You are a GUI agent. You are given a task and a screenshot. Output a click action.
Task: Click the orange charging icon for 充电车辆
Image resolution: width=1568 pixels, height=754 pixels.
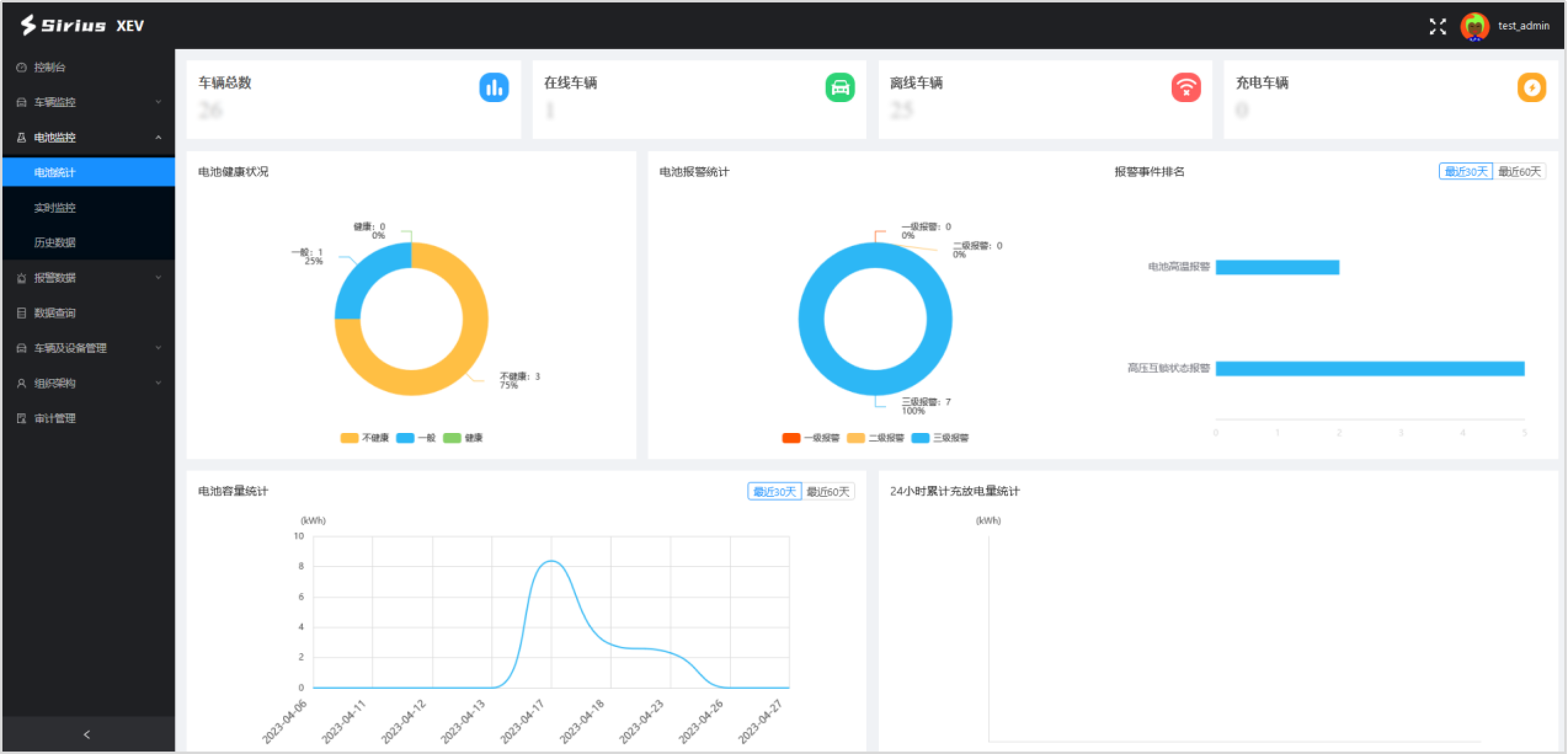pos(1532,87)
